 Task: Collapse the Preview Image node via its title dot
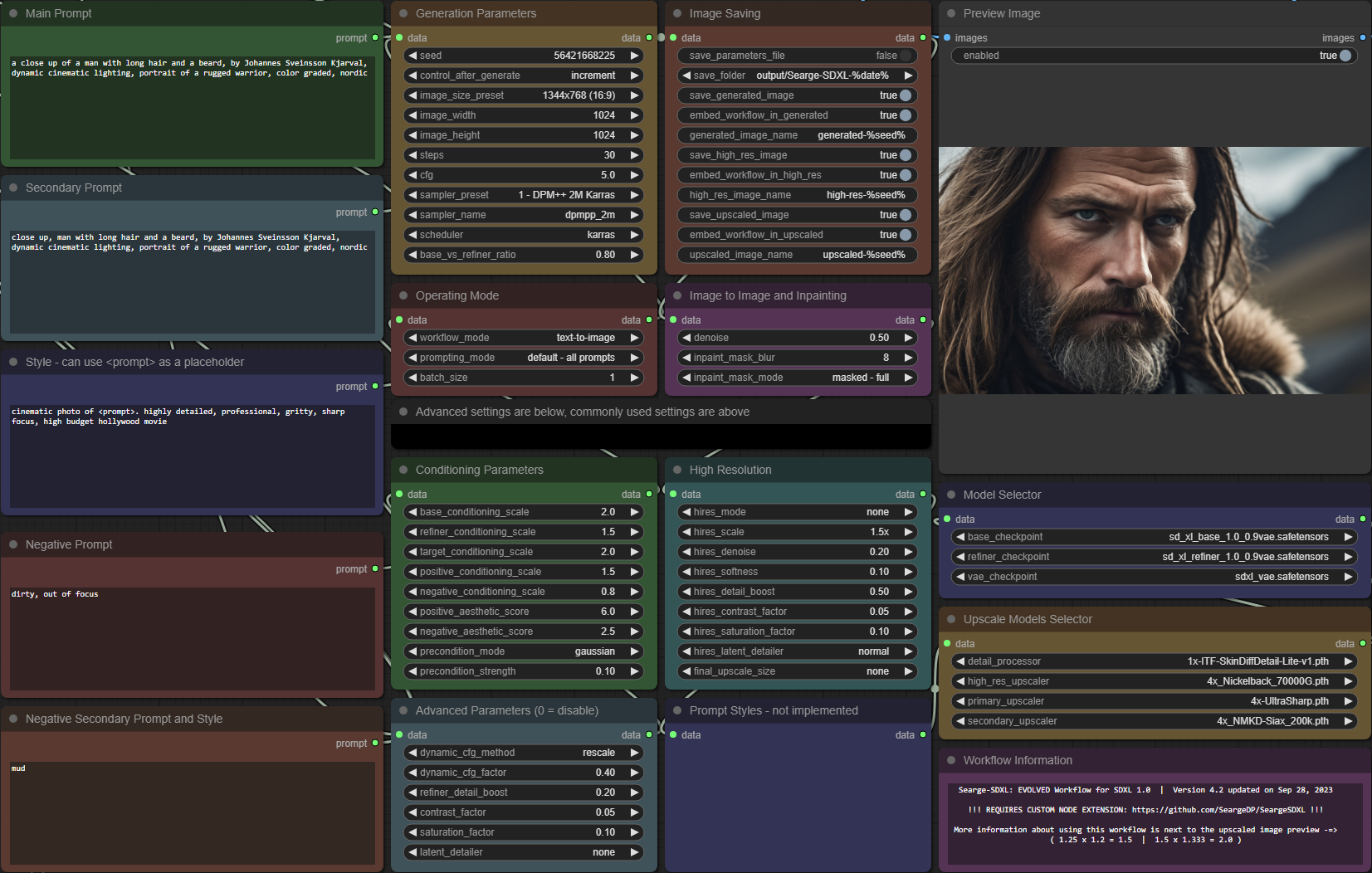tap(951, 13)
